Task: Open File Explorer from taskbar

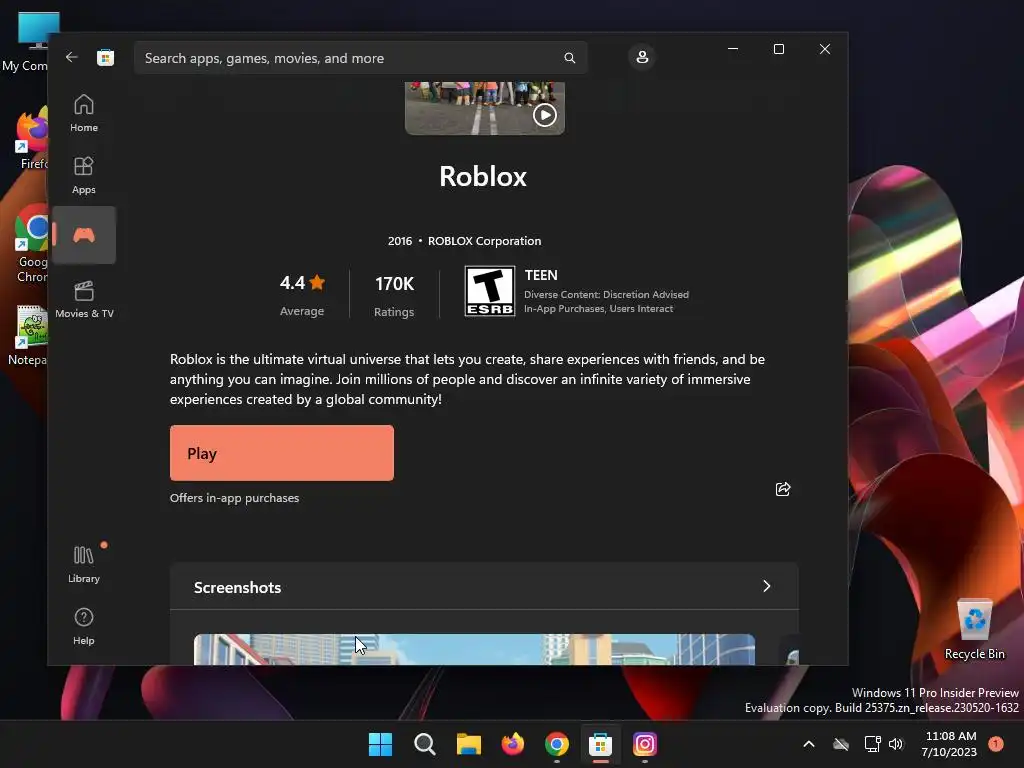Action: coord(468,744)
